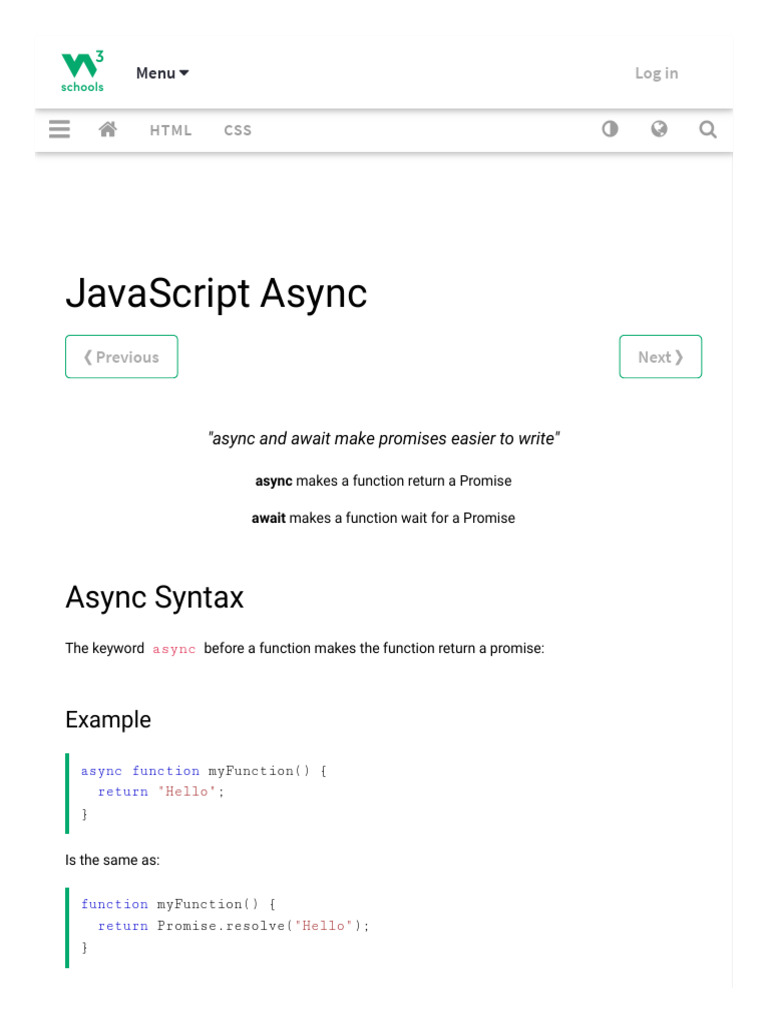Screen dimensions: 768x1024
Task: Open search with the magnifier icon
Action: pos(707,129)
